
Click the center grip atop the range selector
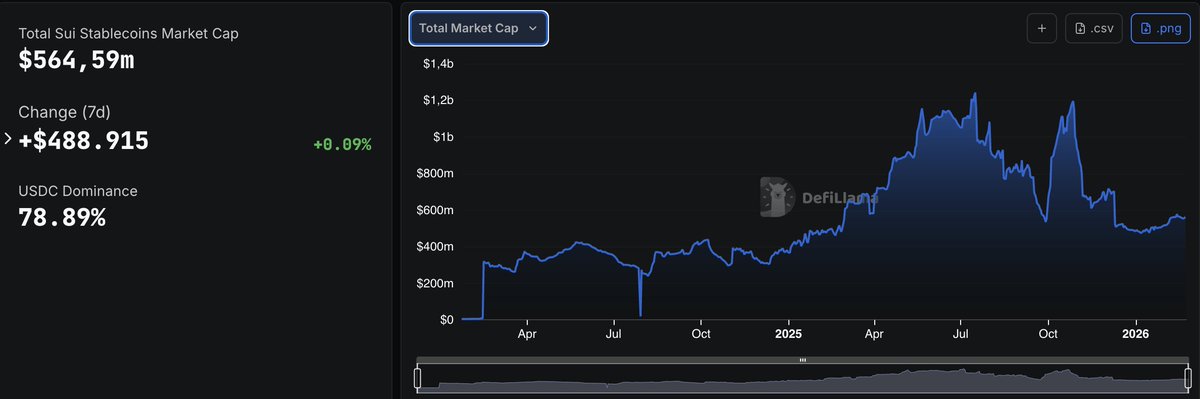coord(802,360)
